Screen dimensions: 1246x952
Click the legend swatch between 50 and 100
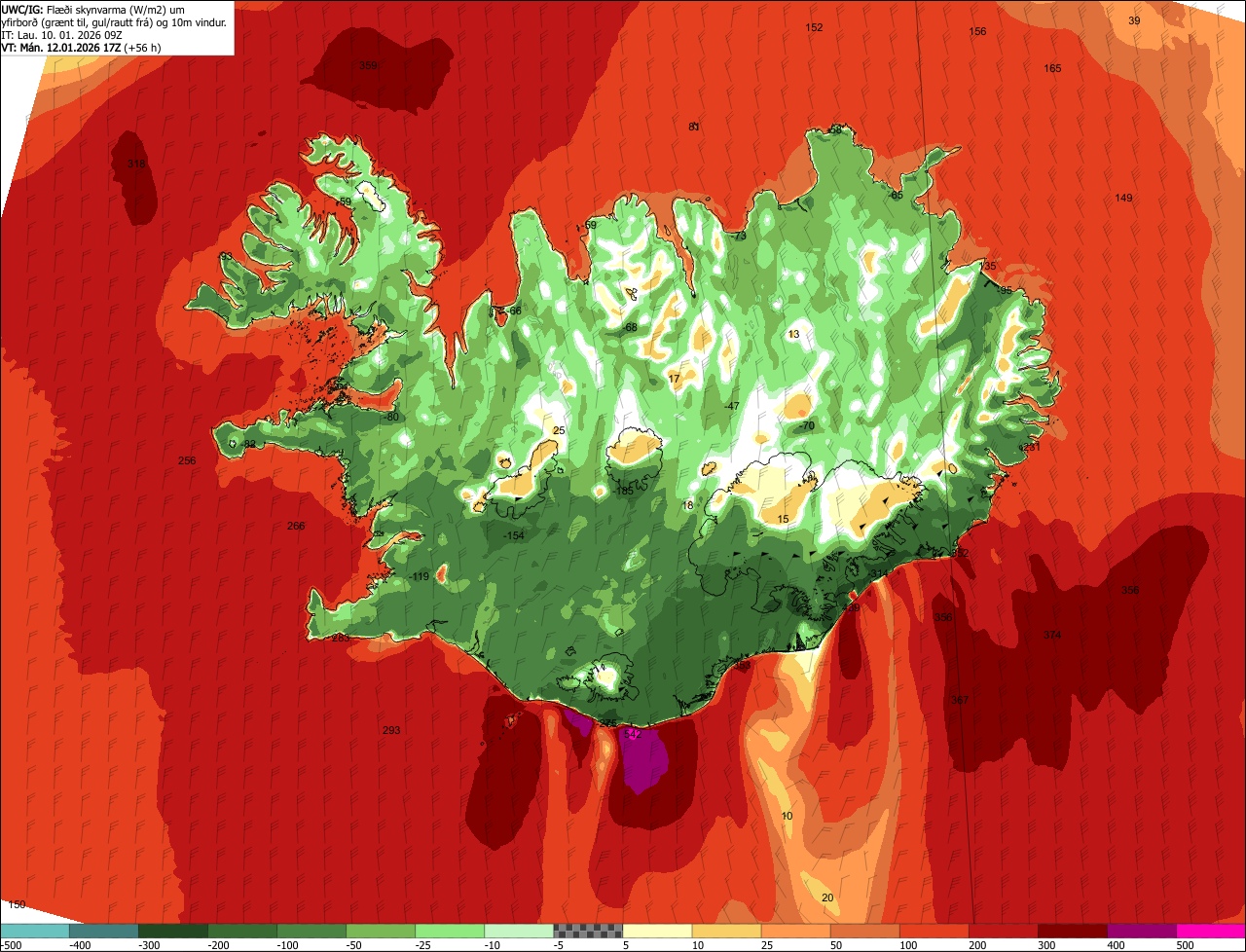click(x=863, y=931)
